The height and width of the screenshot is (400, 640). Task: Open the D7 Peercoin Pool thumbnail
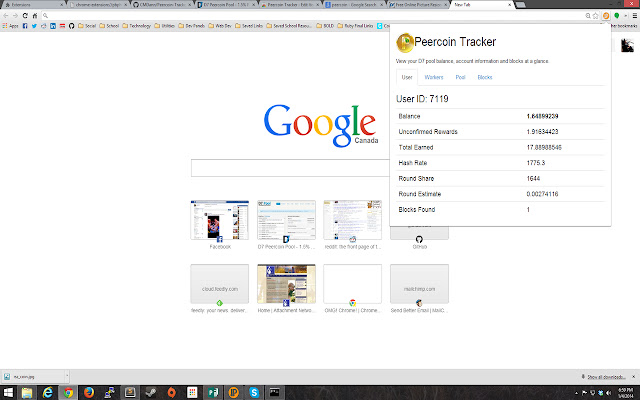(286, 220)
